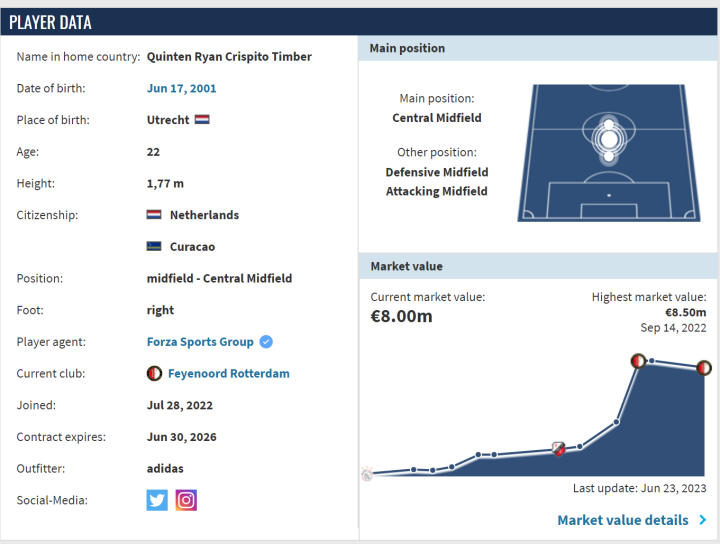Open the Market value details link
Screen dimensions: 720x544
click(x=622, y=520)
